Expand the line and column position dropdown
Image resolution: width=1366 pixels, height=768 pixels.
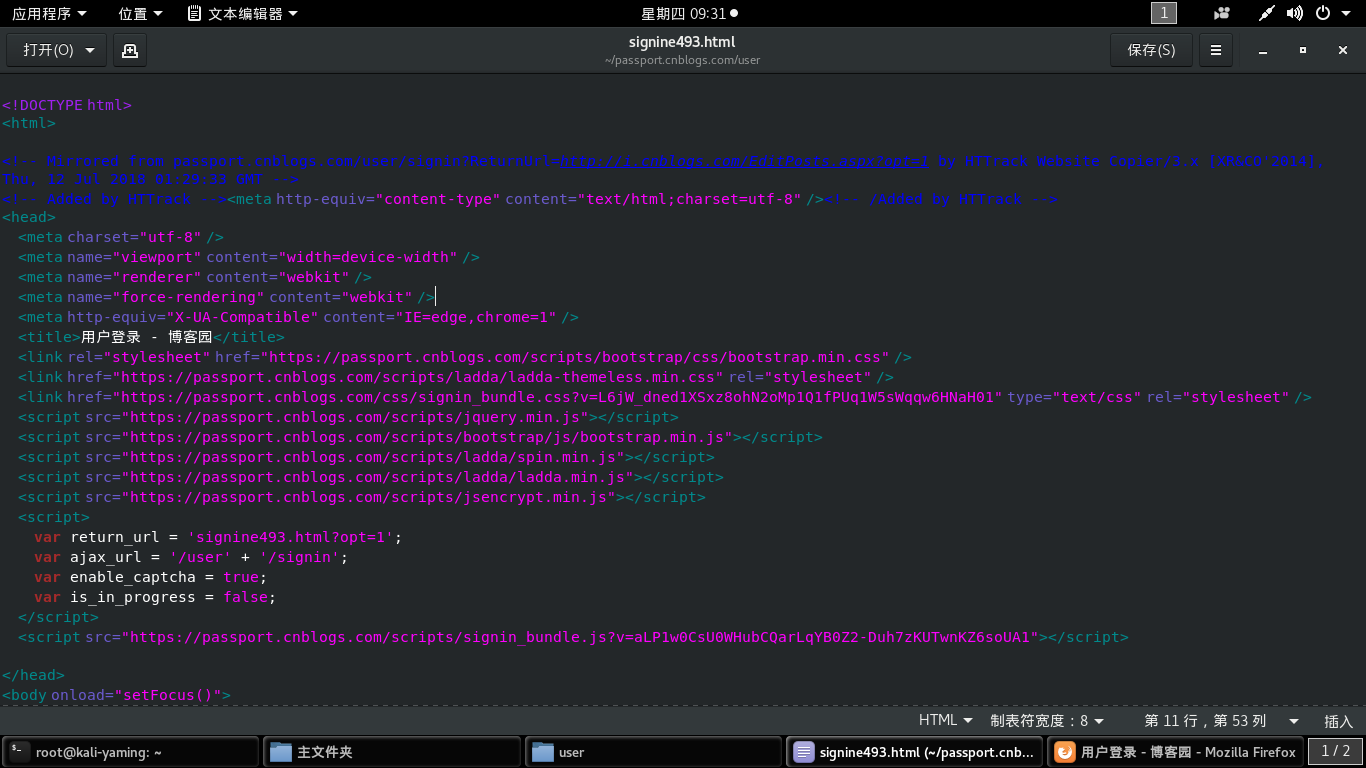[1220, 721]
